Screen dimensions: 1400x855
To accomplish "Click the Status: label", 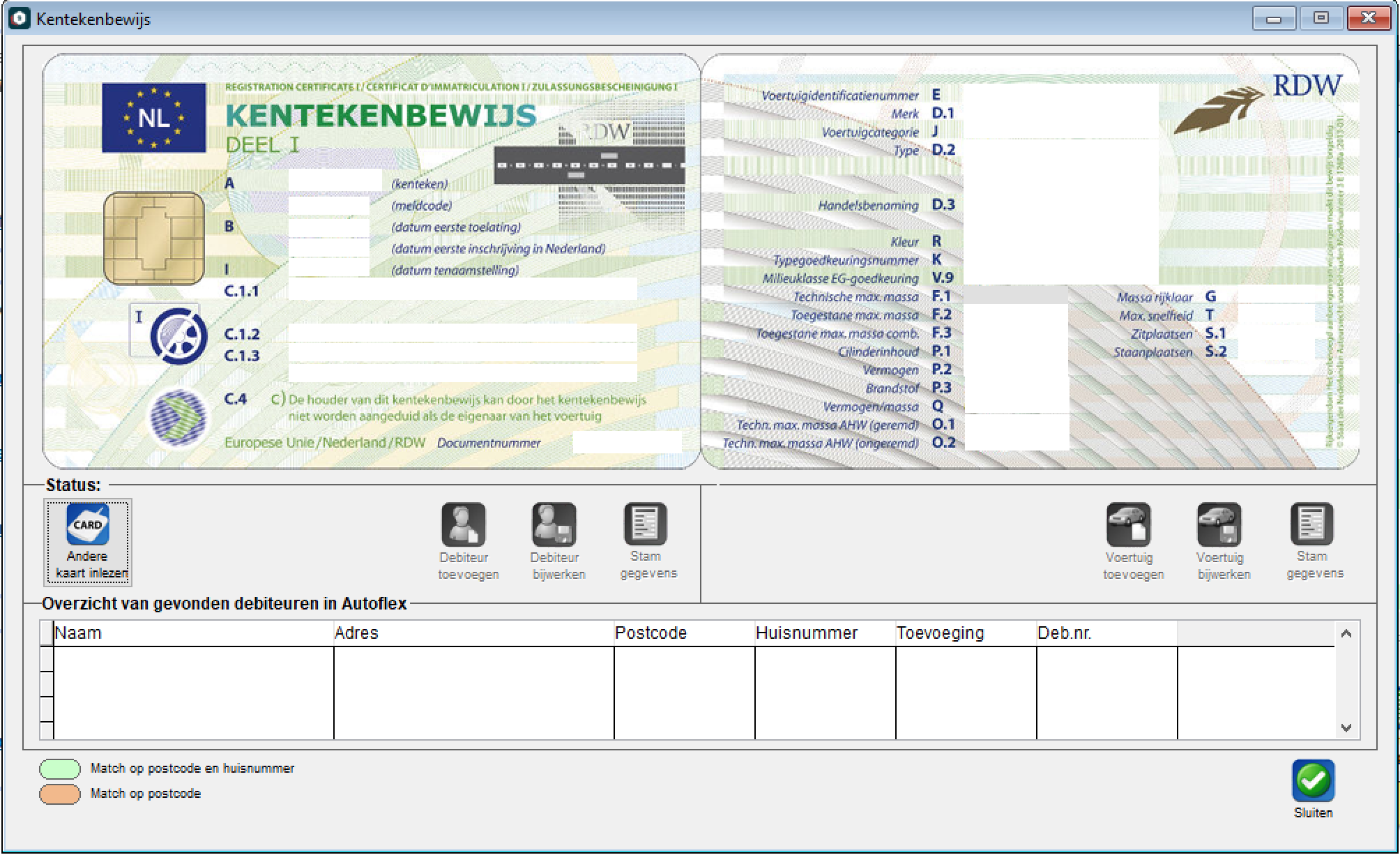I will click(73, 485).
